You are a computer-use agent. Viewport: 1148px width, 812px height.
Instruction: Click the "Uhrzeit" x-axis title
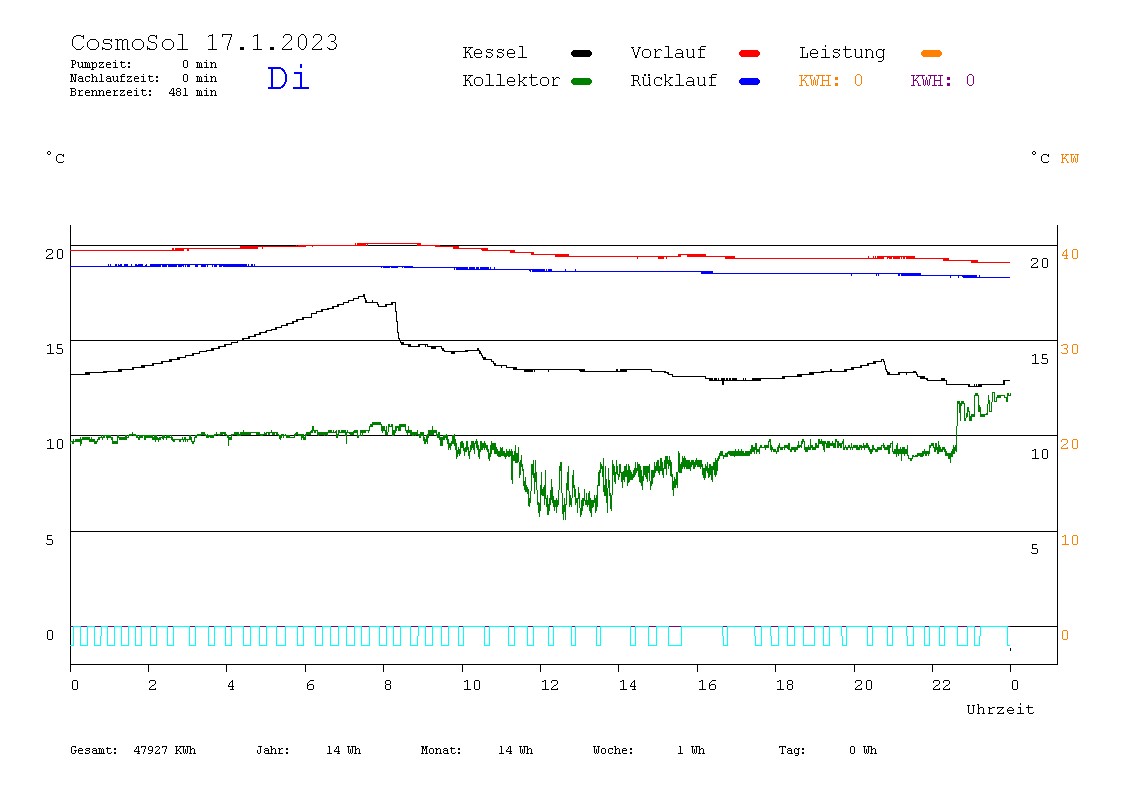point(1000,709)
